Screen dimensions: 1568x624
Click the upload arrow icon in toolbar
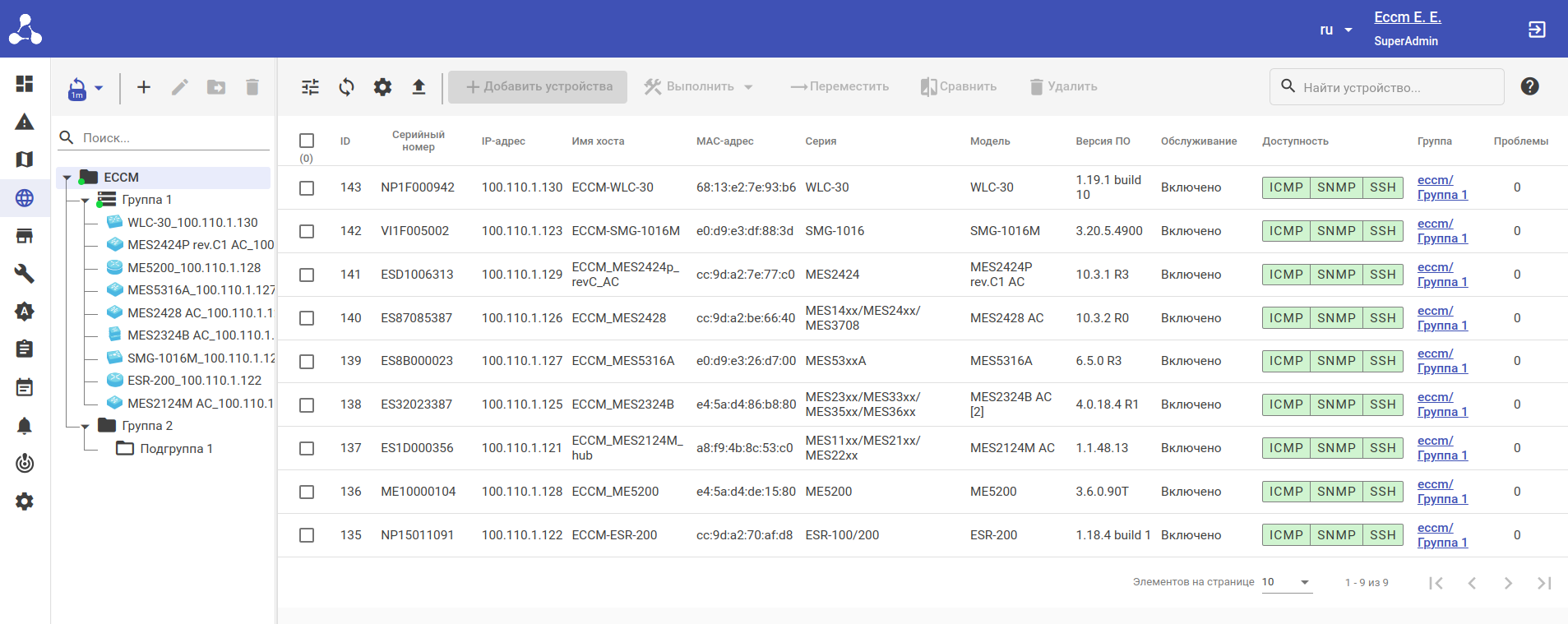419,87
